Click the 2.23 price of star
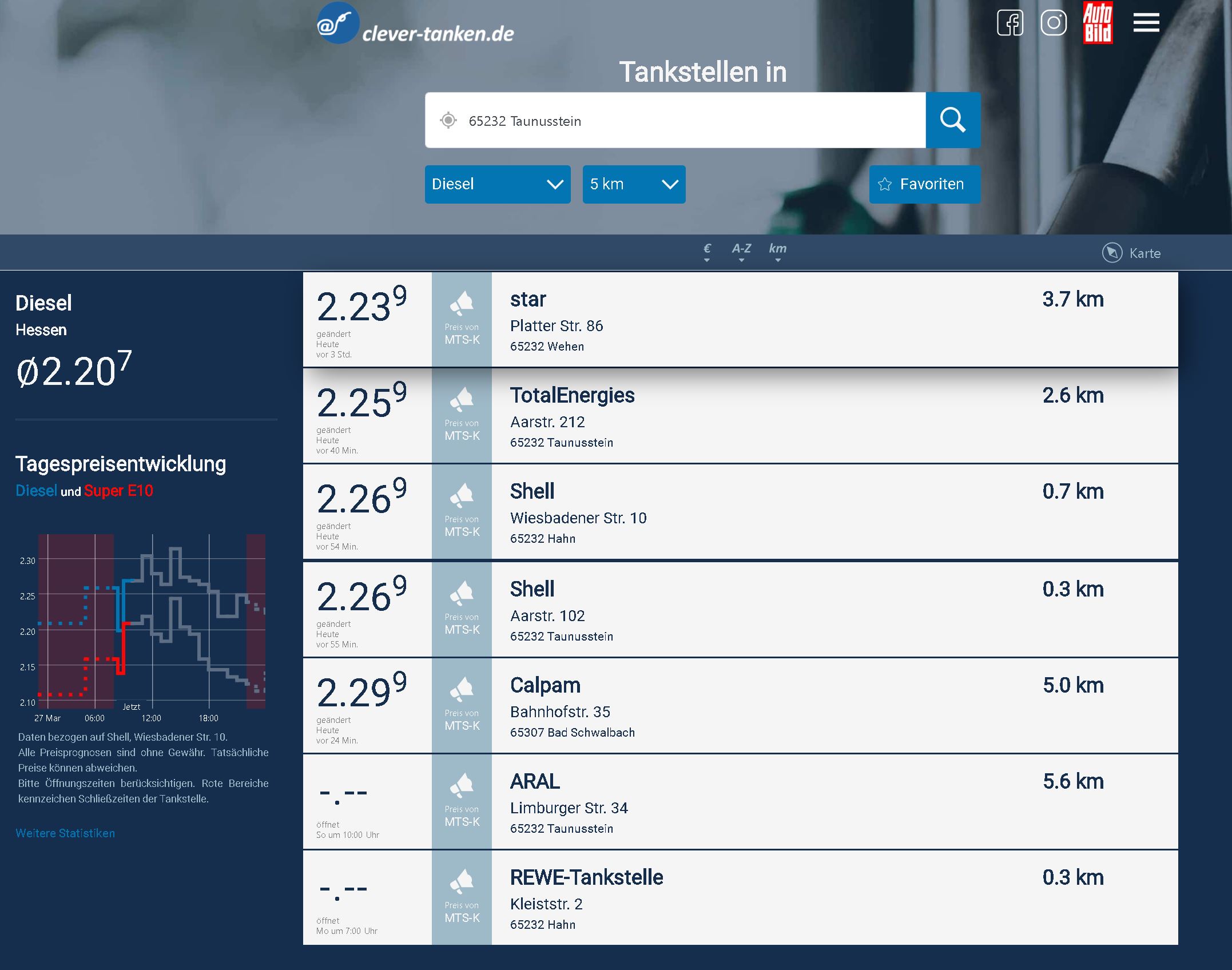This screenshot has width=1232, height=970. (x=361, y=303)
